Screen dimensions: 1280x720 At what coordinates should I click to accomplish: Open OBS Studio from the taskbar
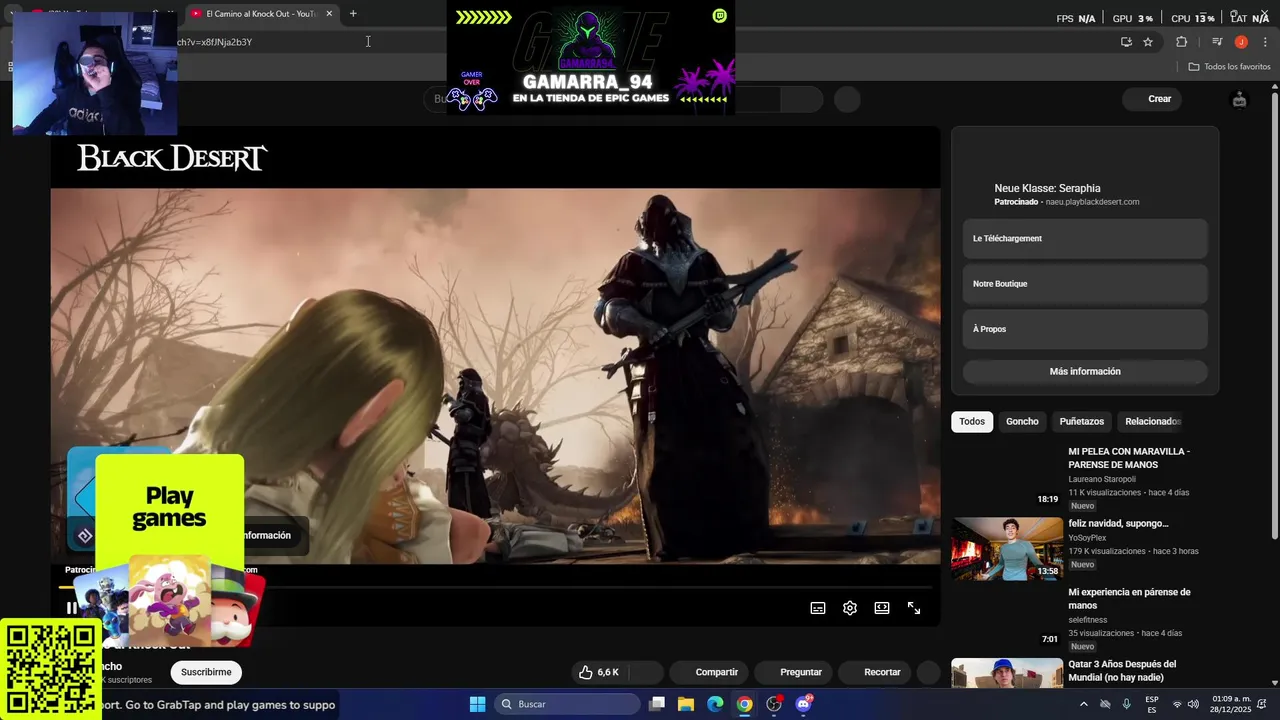coord(774,704)
